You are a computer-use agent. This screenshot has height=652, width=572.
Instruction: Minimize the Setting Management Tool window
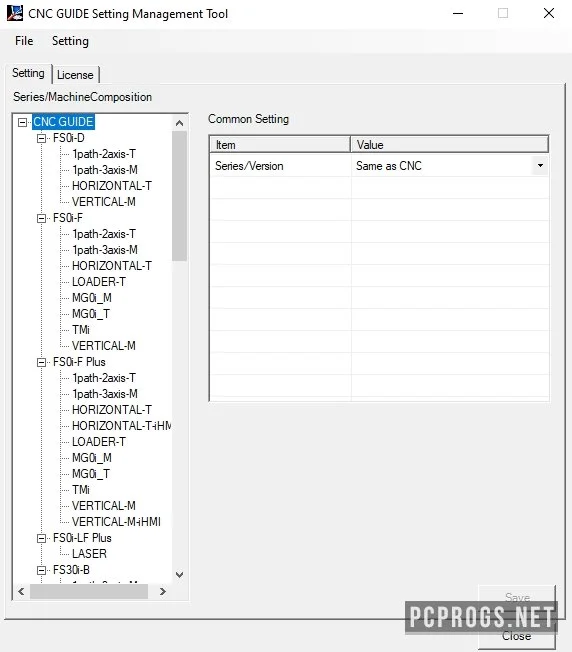click(458, 13)
